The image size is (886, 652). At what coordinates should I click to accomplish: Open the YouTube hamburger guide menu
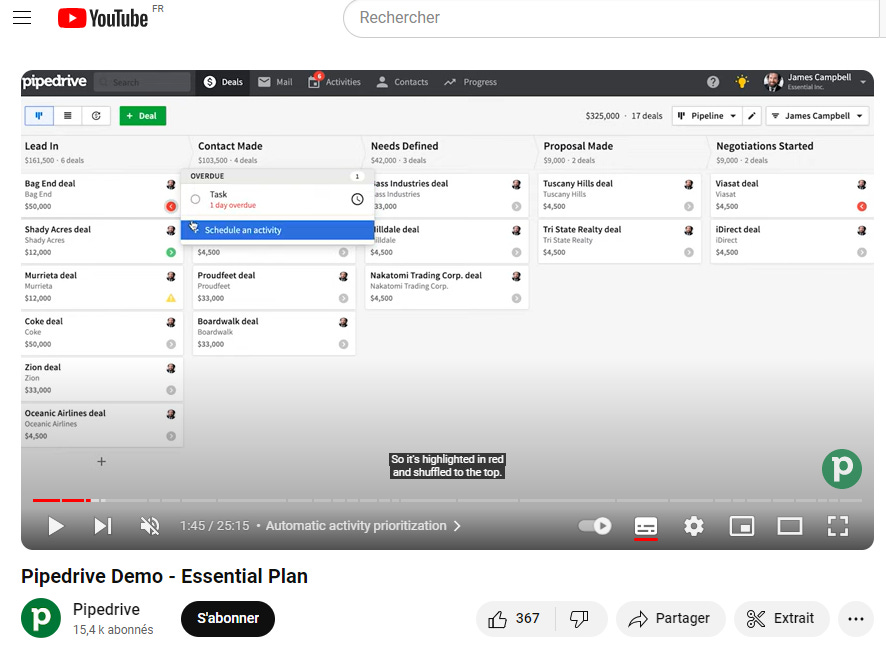click(22, 18)
